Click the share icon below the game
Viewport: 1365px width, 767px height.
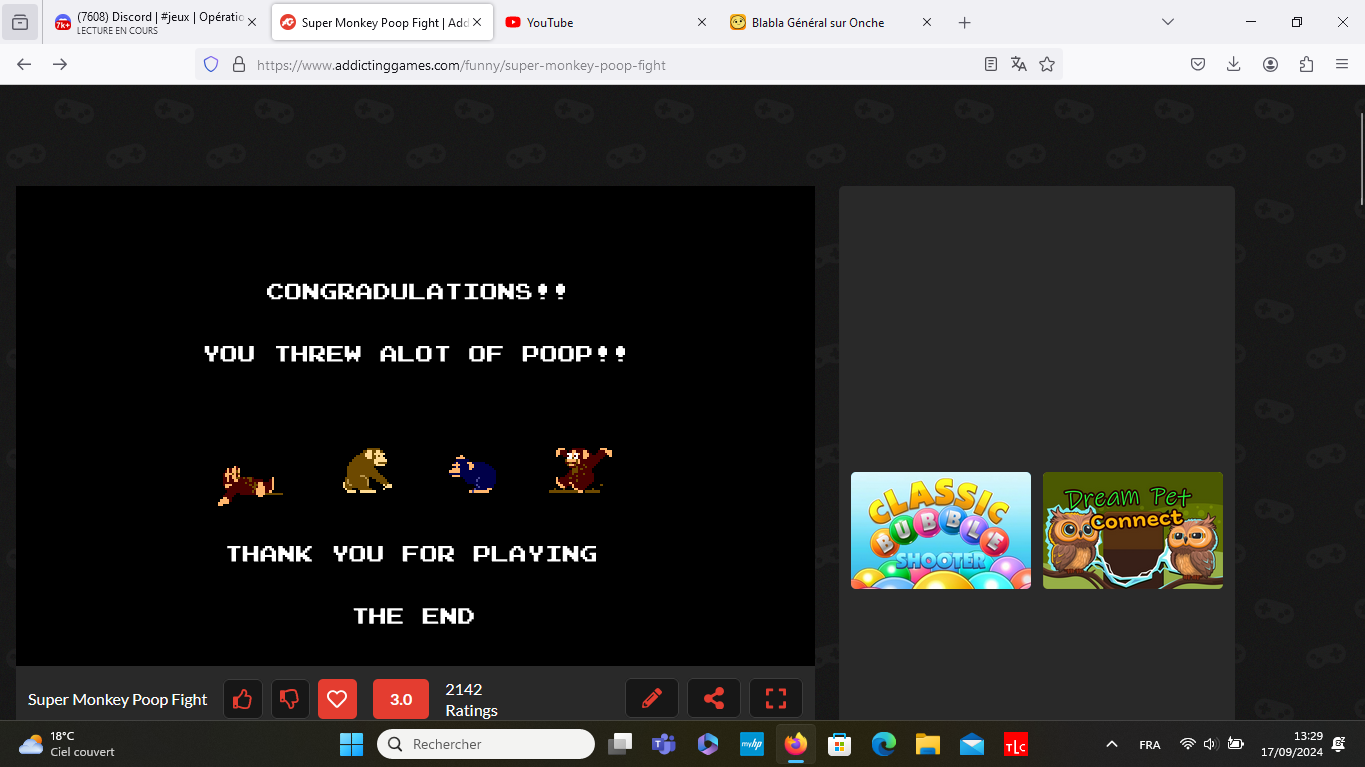(x=714, y=699)
